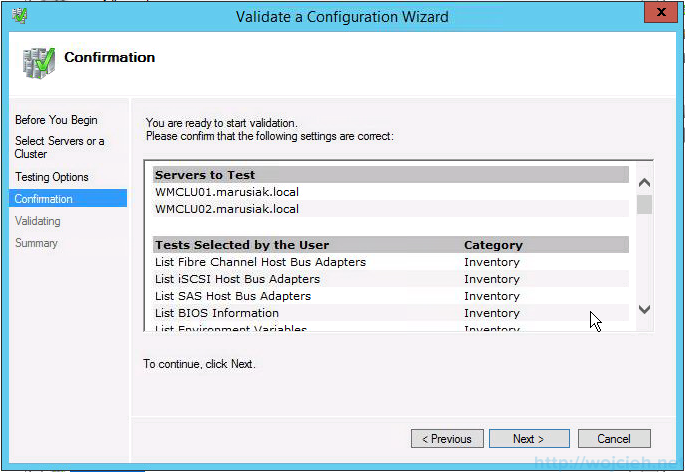Select the List iSCSI Host Bus Adapters row
Viewport: 685px width, 472px height.
coord(391,279)
